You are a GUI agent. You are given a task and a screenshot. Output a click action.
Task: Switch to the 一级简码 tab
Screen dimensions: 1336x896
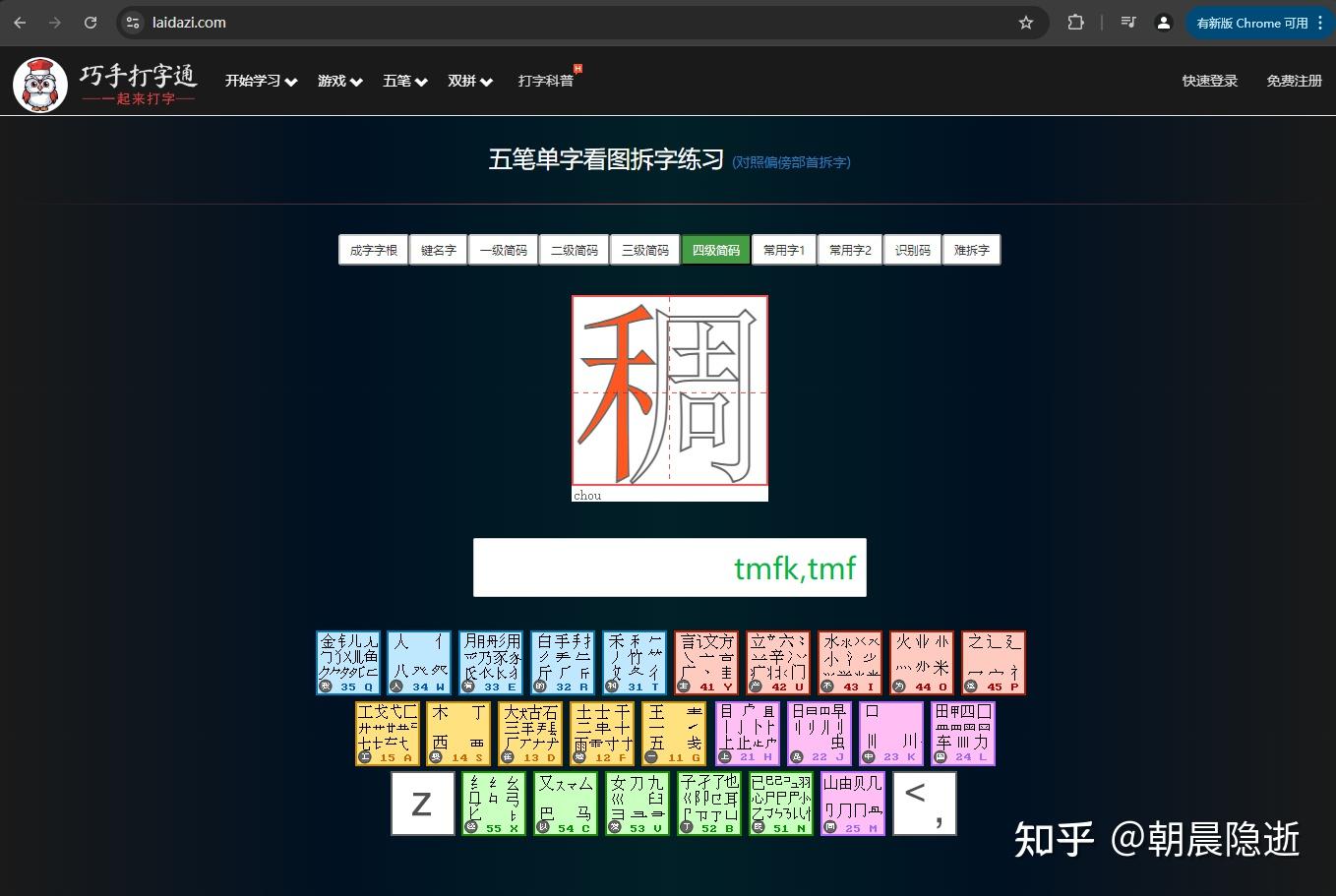504,250
